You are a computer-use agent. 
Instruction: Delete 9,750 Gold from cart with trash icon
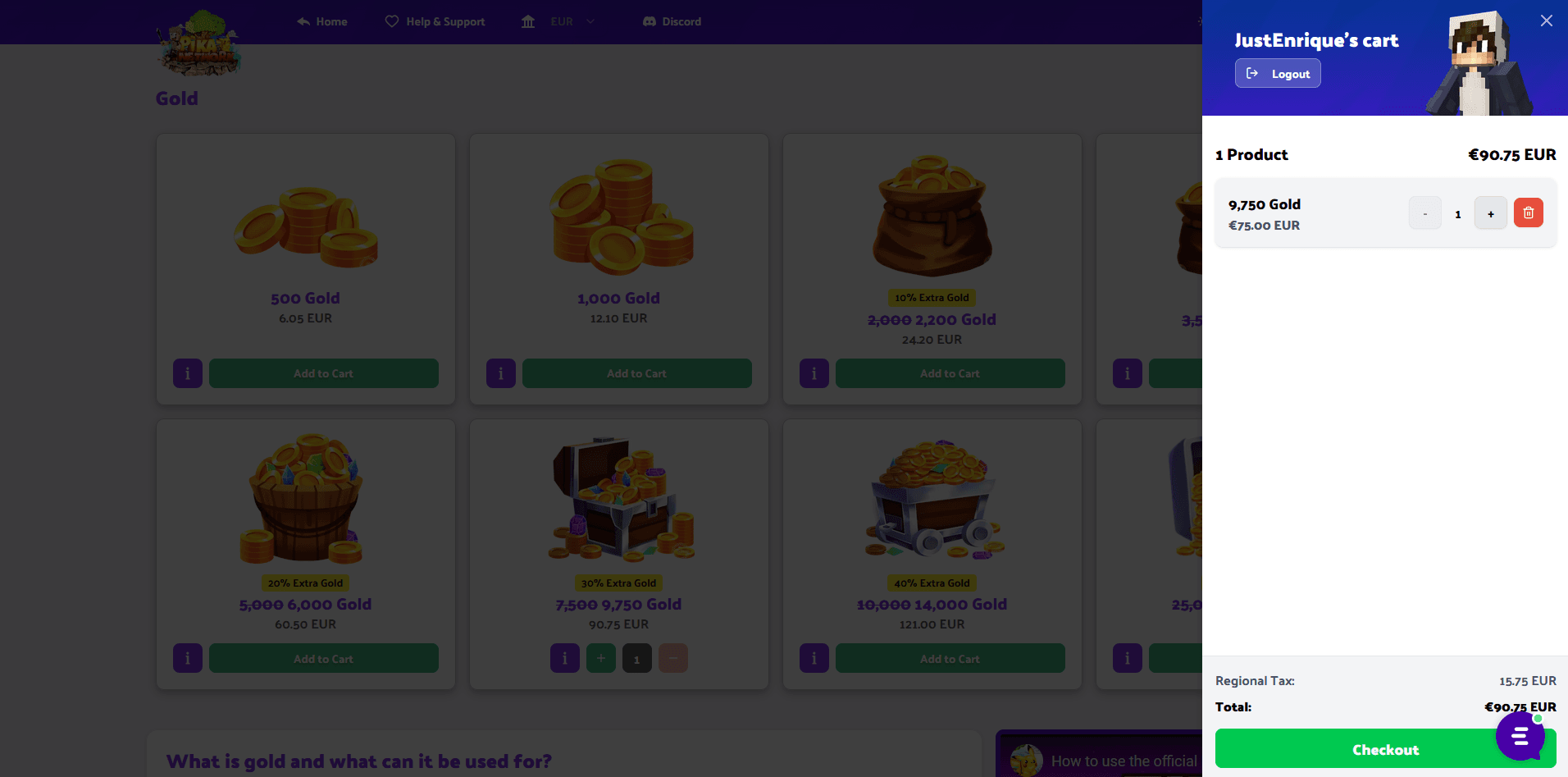click(1528, 213)
